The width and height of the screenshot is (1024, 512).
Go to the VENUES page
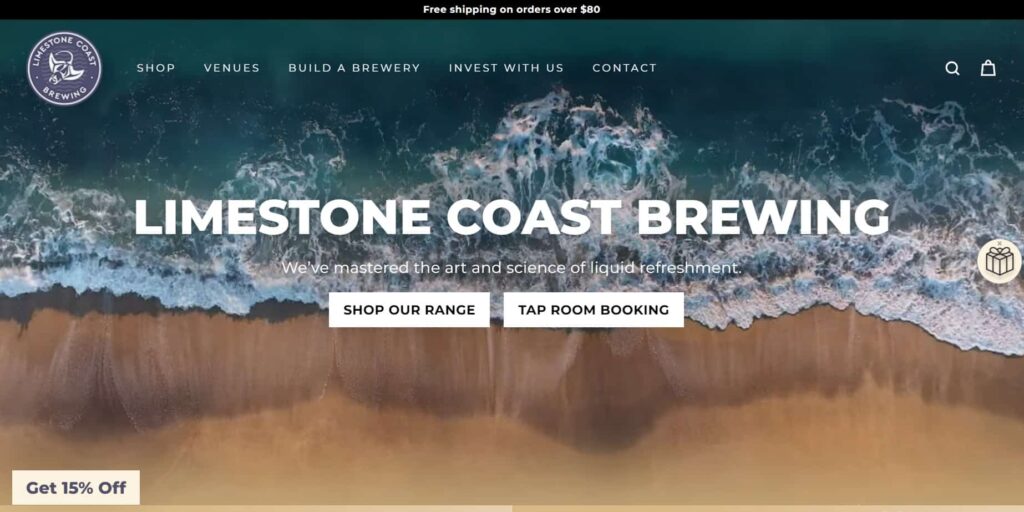[x=232, y=68]
